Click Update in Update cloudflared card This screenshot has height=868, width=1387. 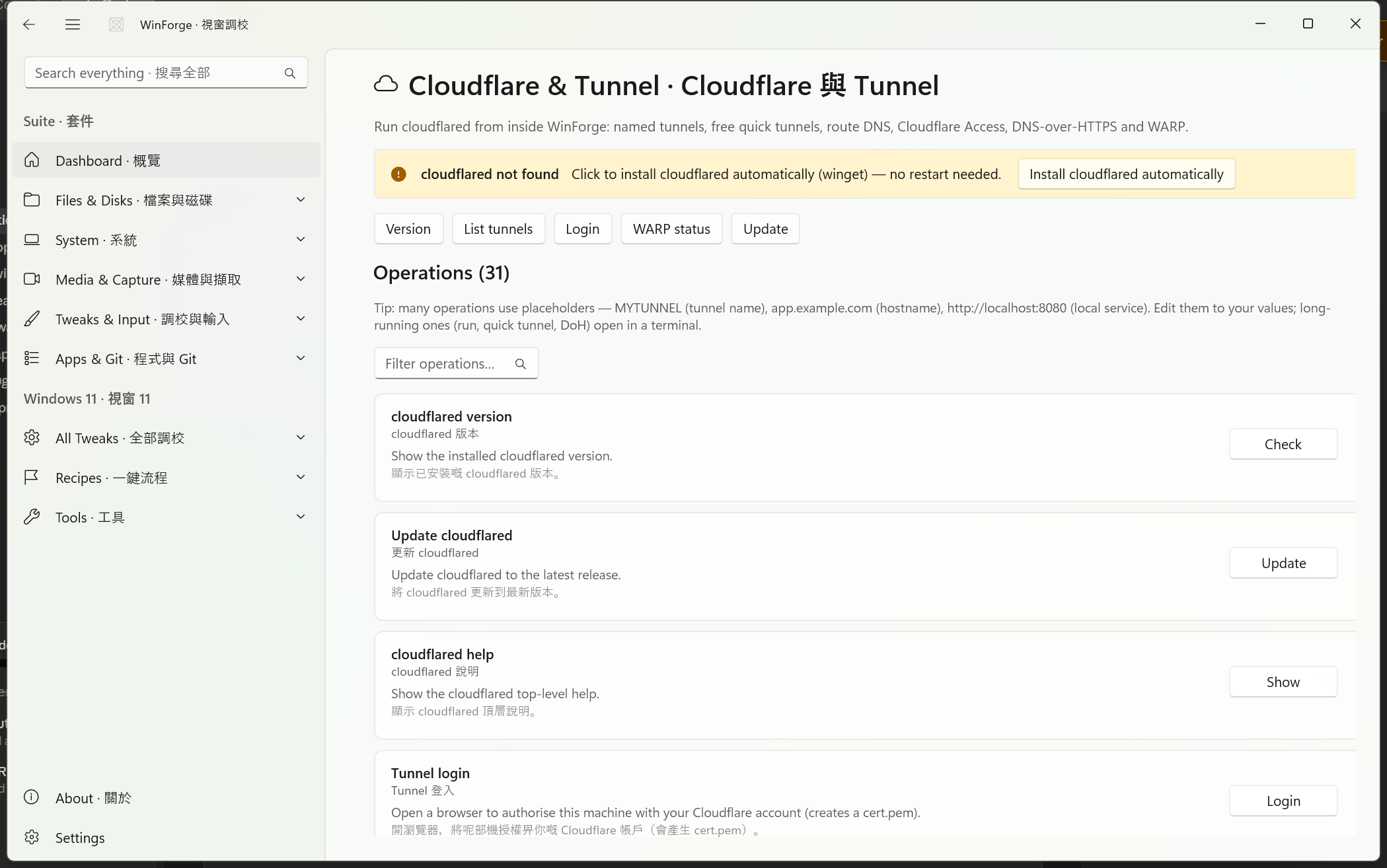coord(1283,563)
